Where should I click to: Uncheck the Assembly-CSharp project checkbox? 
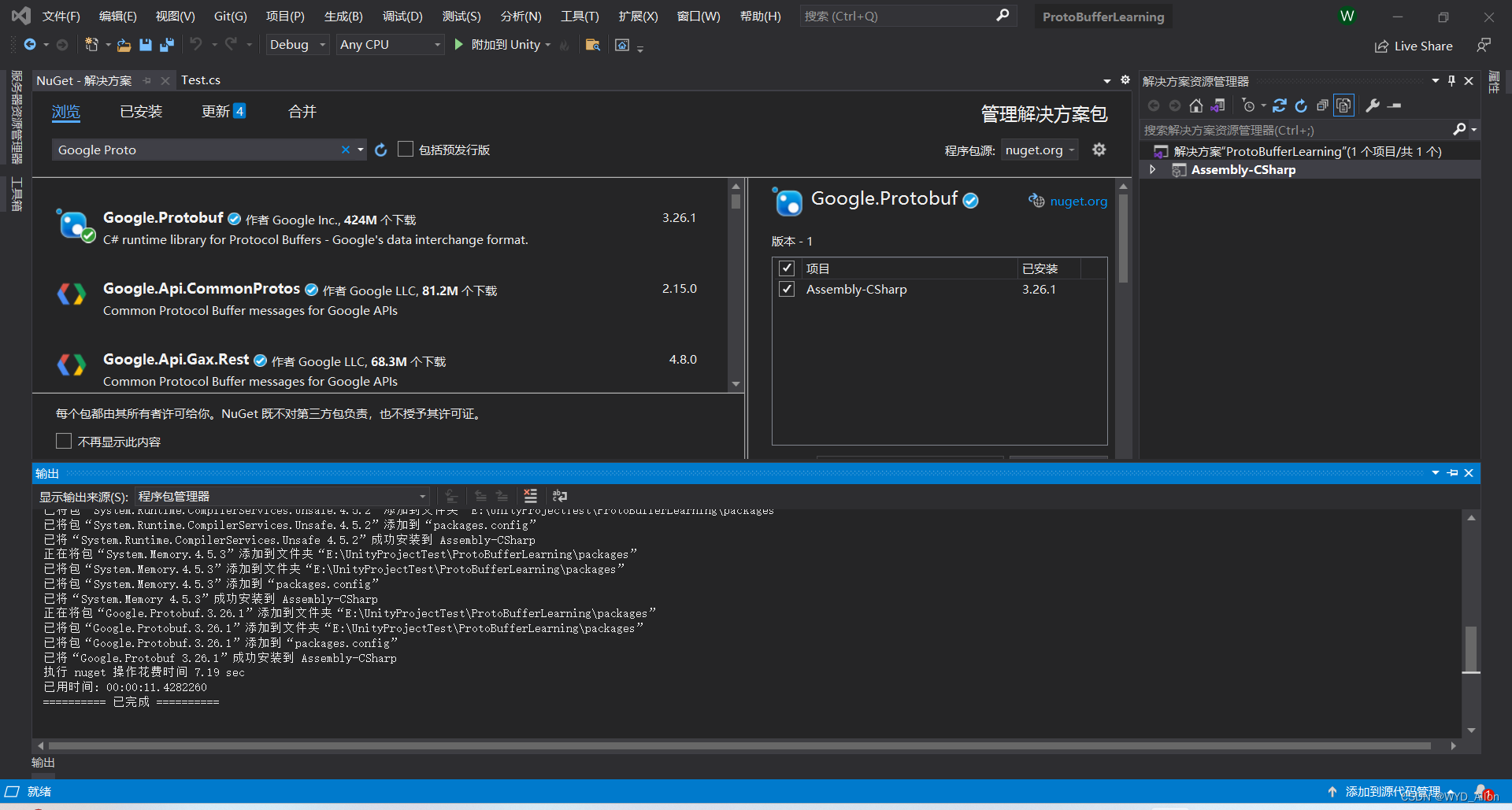(786, 289)
